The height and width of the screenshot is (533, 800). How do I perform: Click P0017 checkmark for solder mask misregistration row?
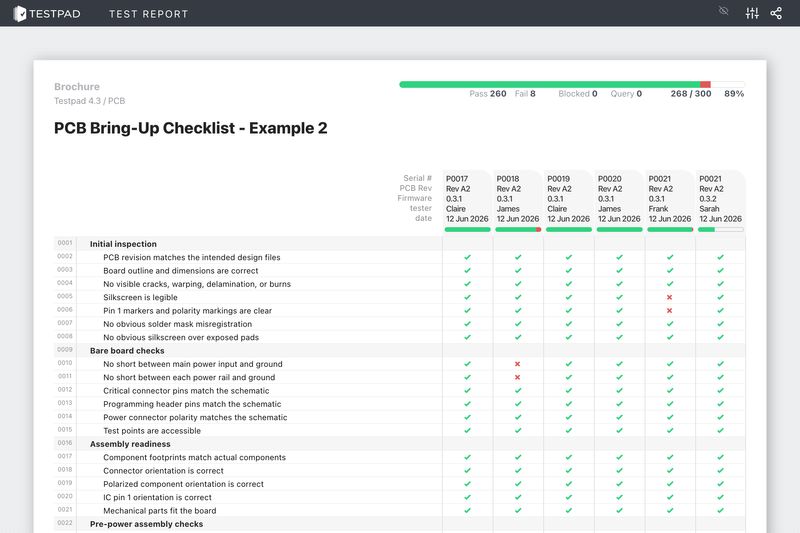point(467,324)
